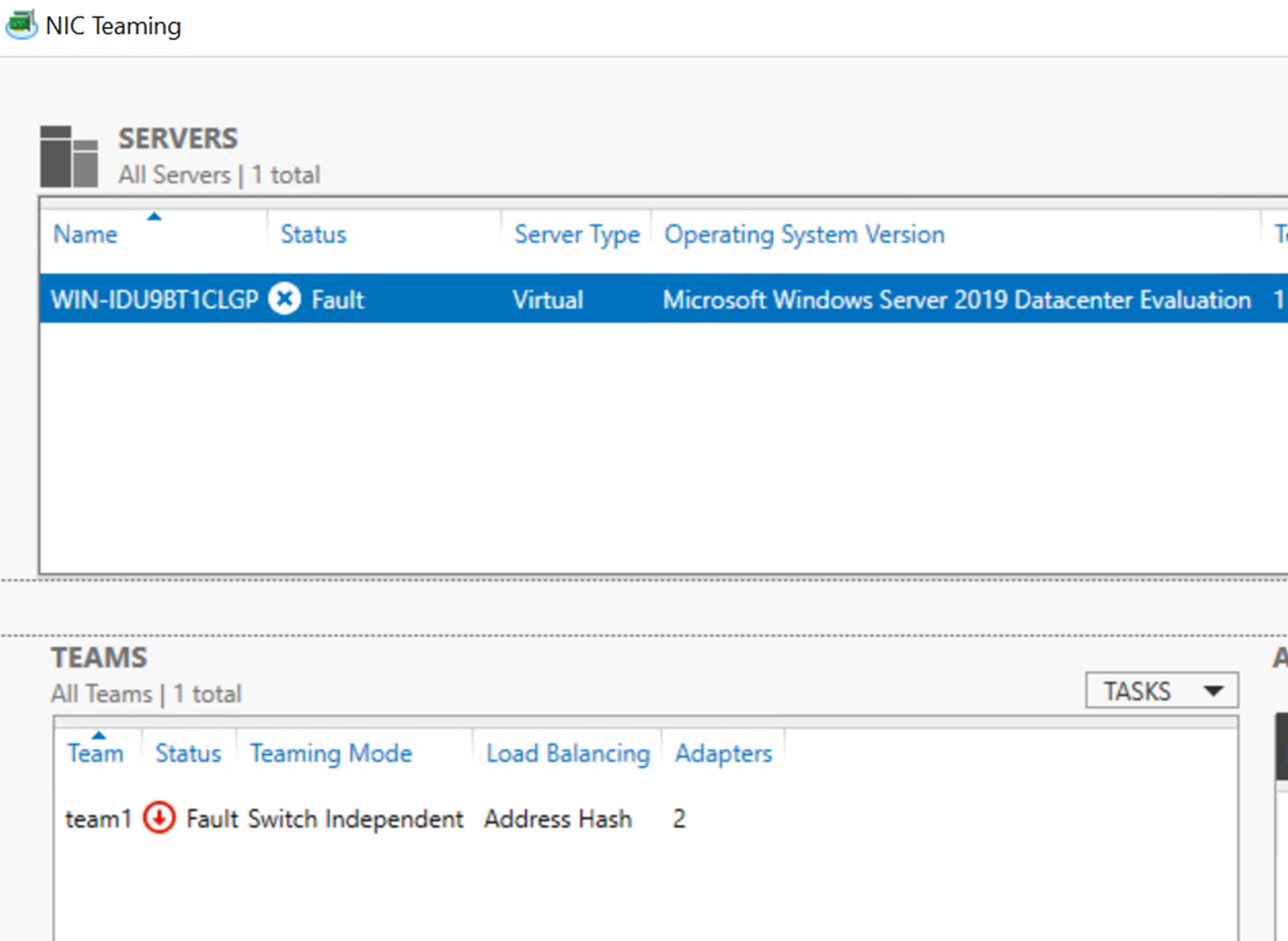Sort servers by Operating System Version
This screenshot has height=941, width=1288.
805,235
